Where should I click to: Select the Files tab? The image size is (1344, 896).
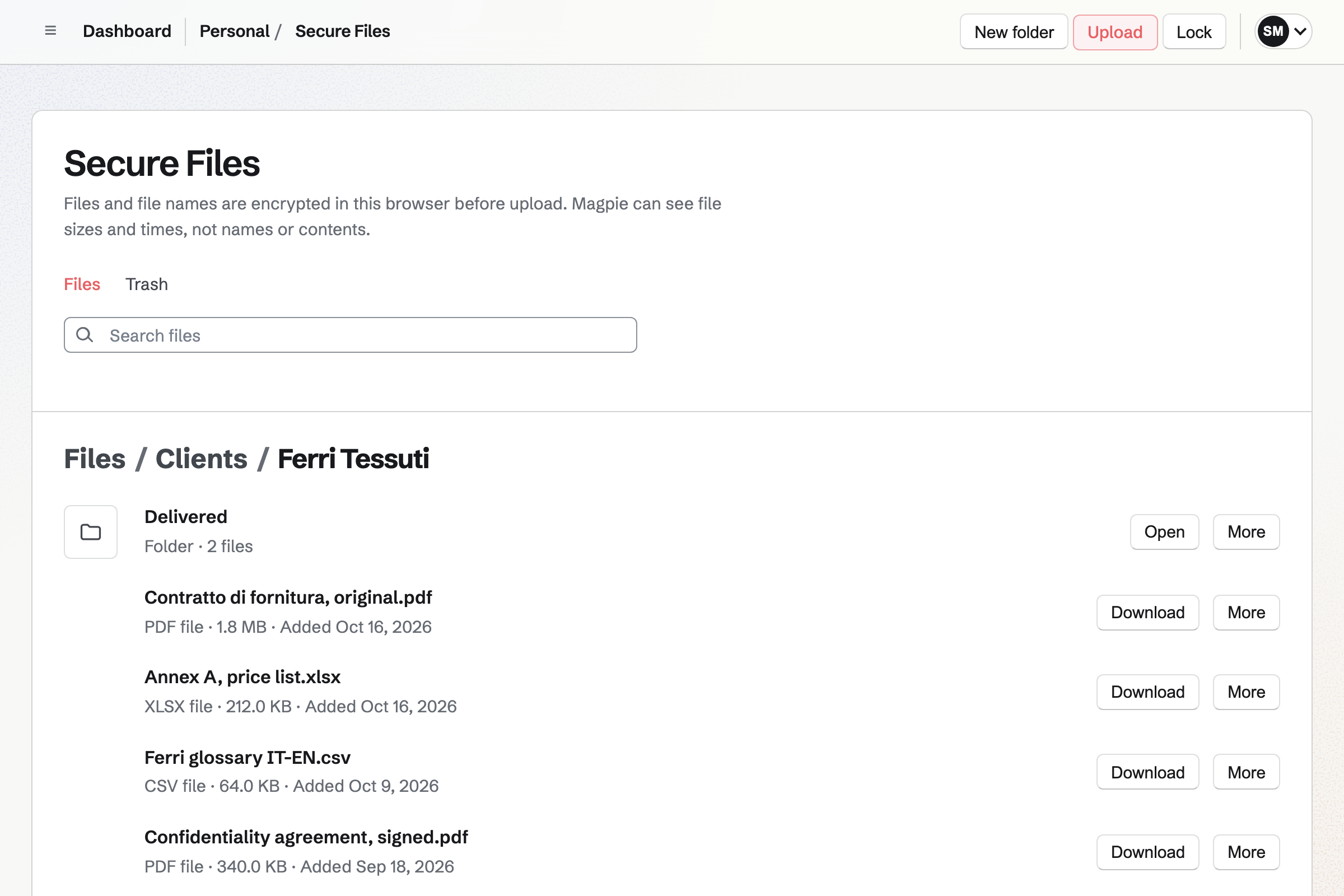tap(82, 284)
